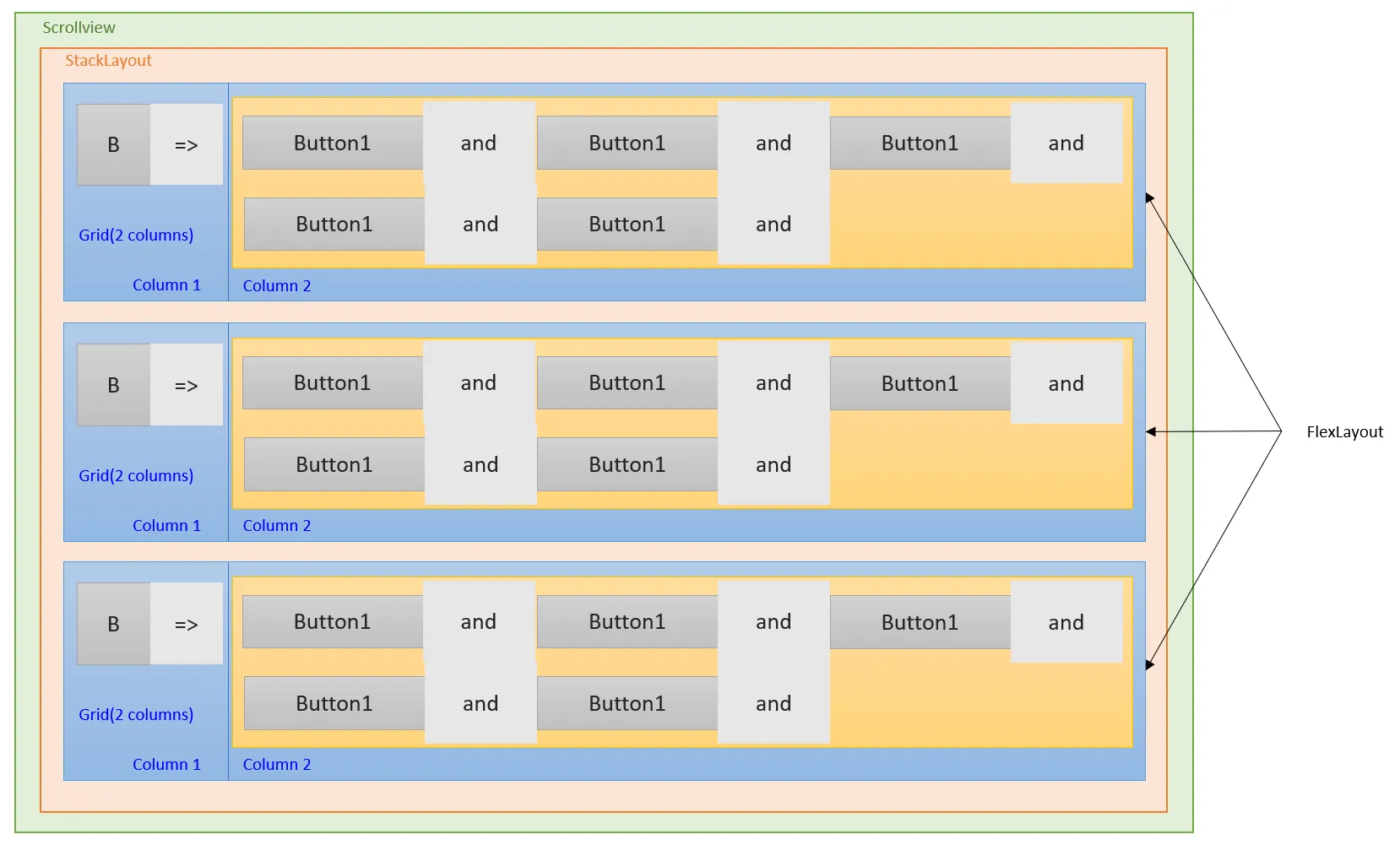Click first Button1 in middle grid's lower row
The height and width of the screenshot is (845, 1400).
[x=334, y=464]
